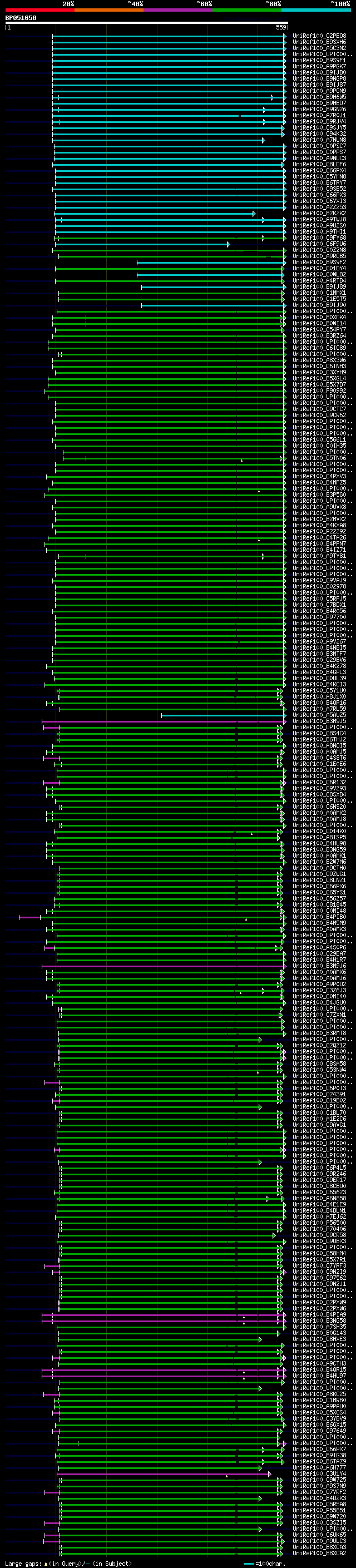356x1568 pixels.
Task: Select label UniRef100_Q94K32
Action: [x=319, y=134]
